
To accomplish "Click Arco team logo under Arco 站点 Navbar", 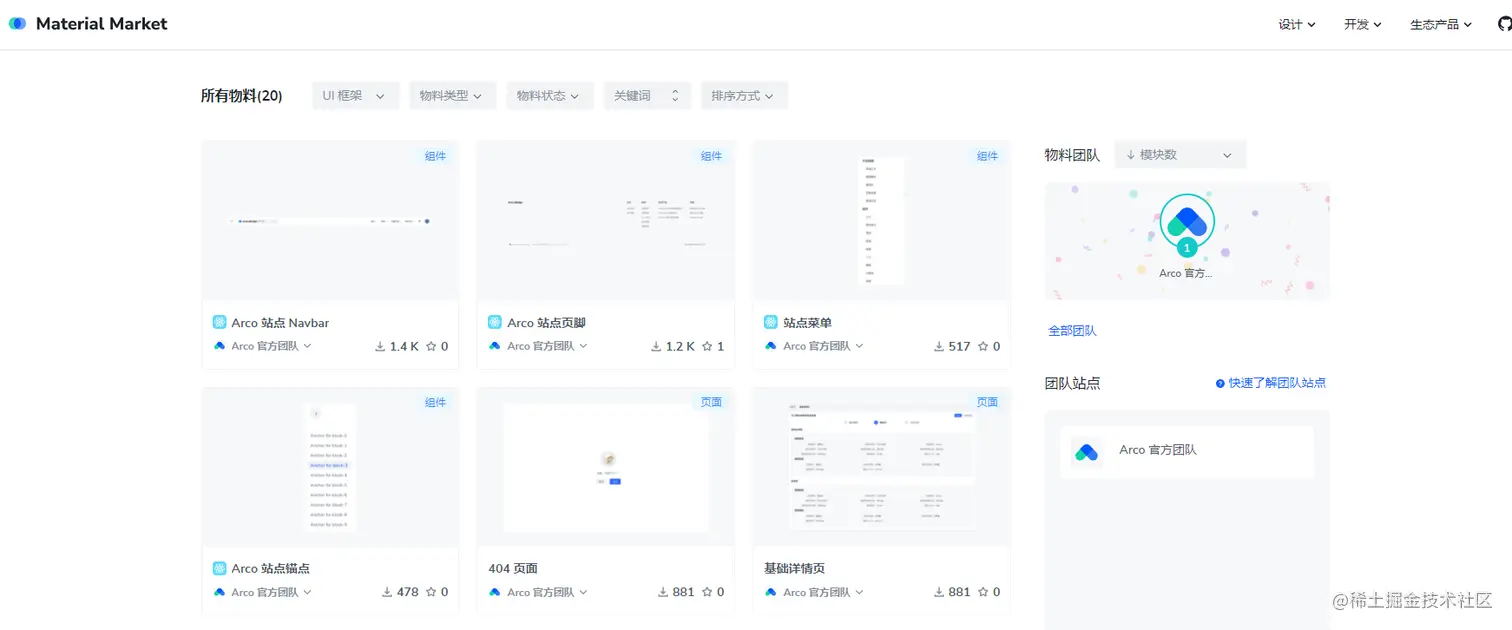I will (x=219, y=346).
